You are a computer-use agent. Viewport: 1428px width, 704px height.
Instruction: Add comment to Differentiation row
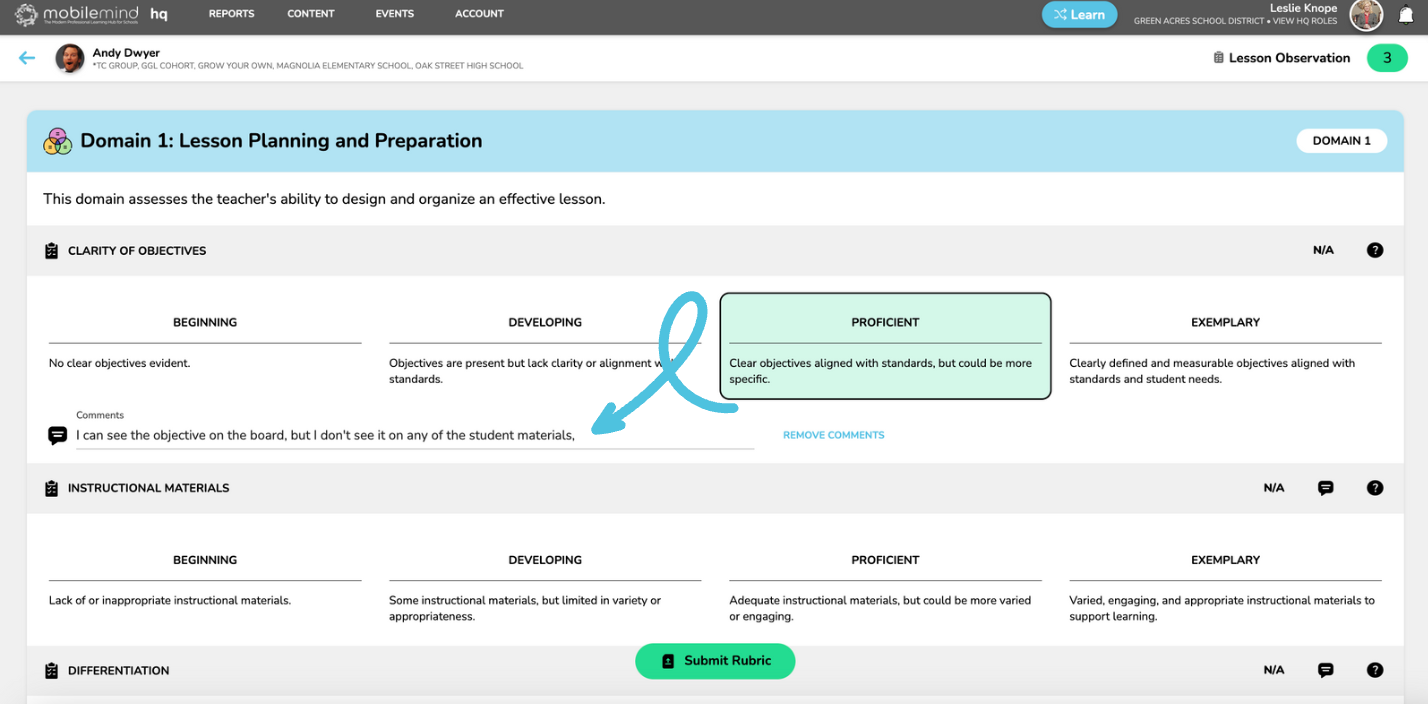click(1326, 670)
